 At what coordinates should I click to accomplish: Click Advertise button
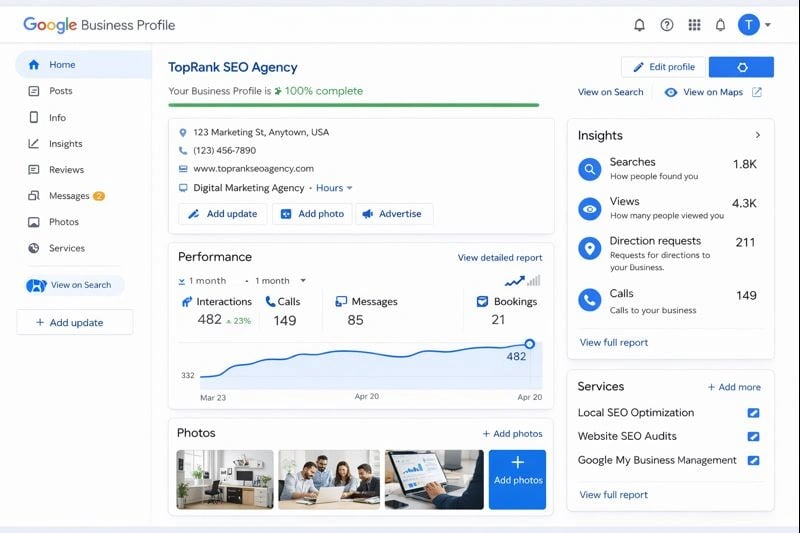click(392, 214)
